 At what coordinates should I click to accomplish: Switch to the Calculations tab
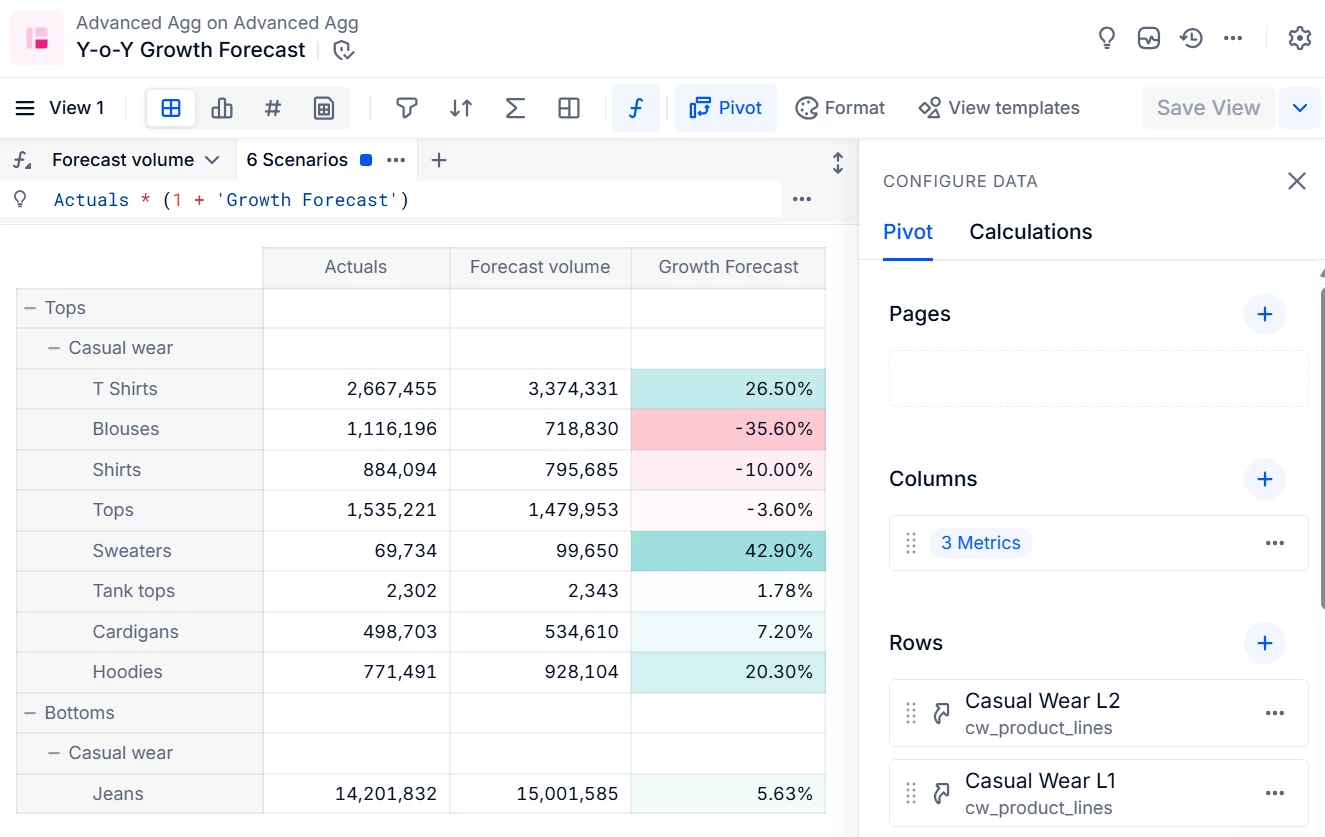pos(1030,232)
